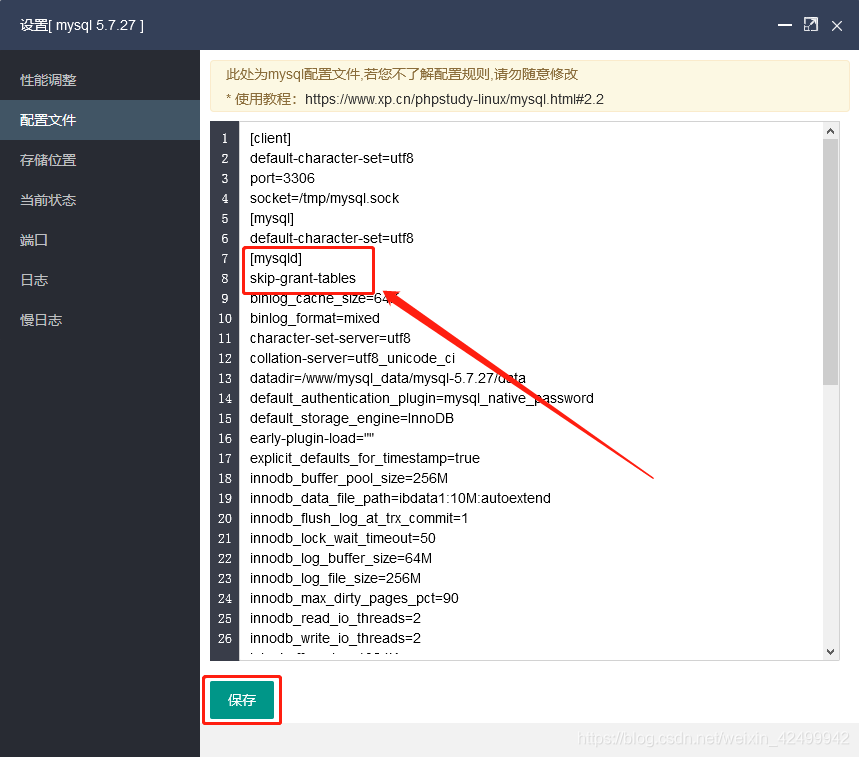859x757 pixels.
Task: Click default_storage_engine=InnoDB line
Action: [352, 418]
